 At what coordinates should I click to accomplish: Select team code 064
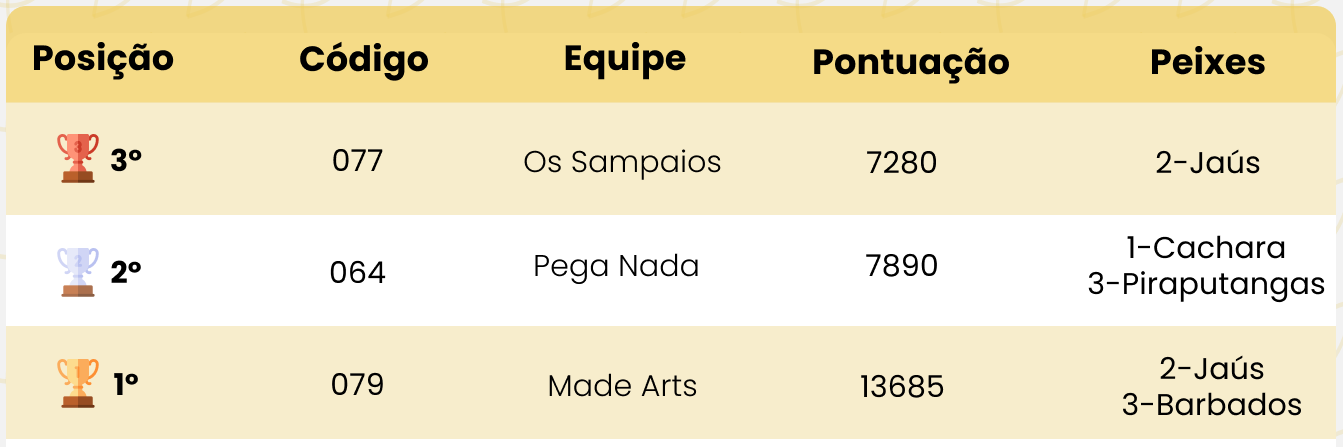coord(357,272)
